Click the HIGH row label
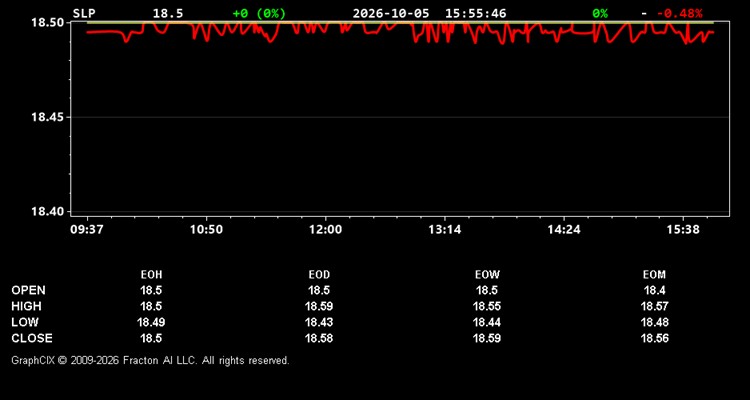This screenshot has height=400, width=750. tap(26, 306)
